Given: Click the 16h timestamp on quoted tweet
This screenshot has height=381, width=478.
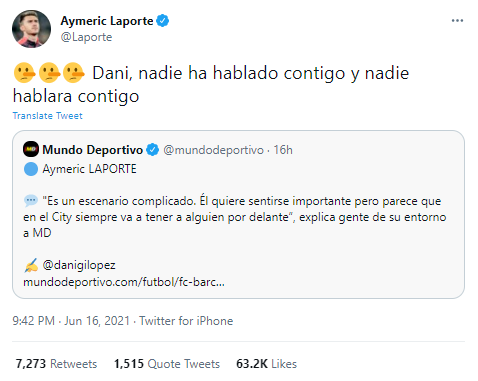Looking at the screenshot, I should (x=283, y=150).
